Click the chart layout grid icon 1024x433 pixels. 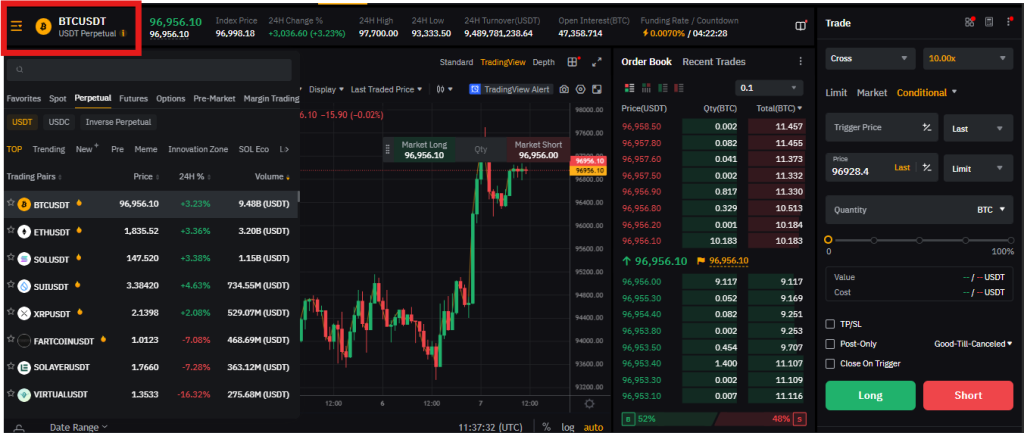(x=573, y=62)
